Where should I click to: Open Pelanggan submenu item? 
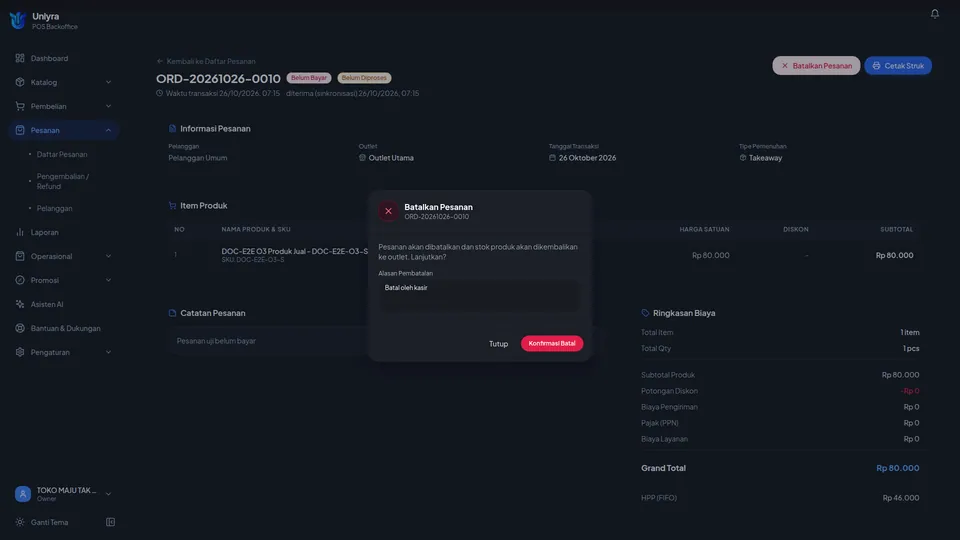pos(54,208)
